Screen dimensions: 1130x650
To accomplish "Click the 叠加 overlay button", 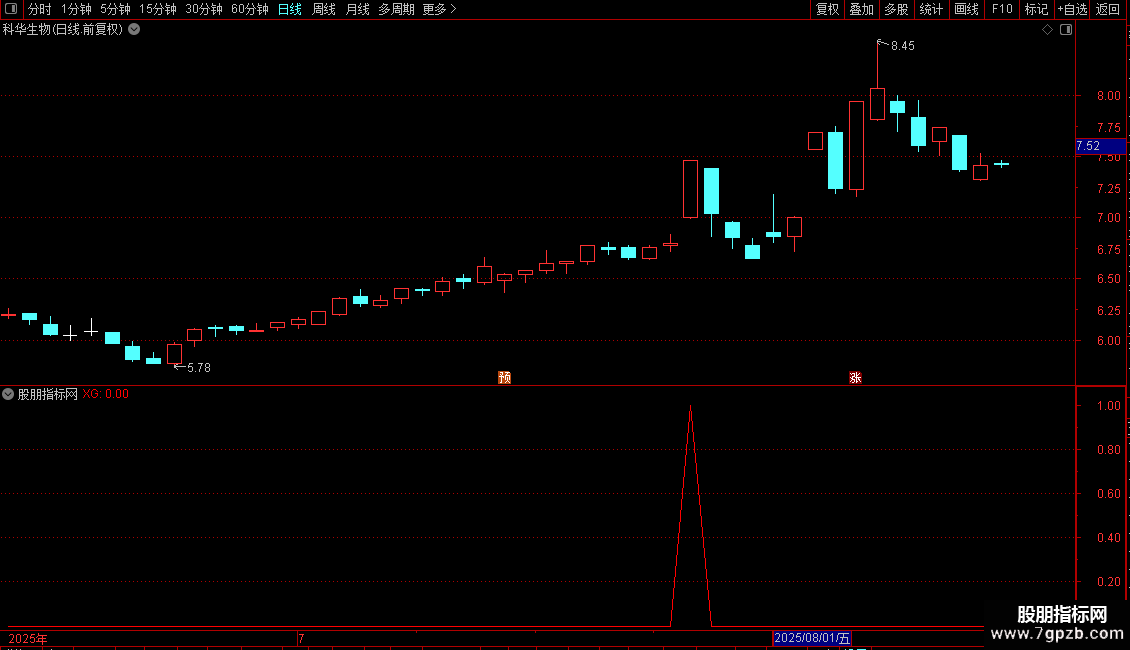I will pyautogui.click(x=861, y=9).
